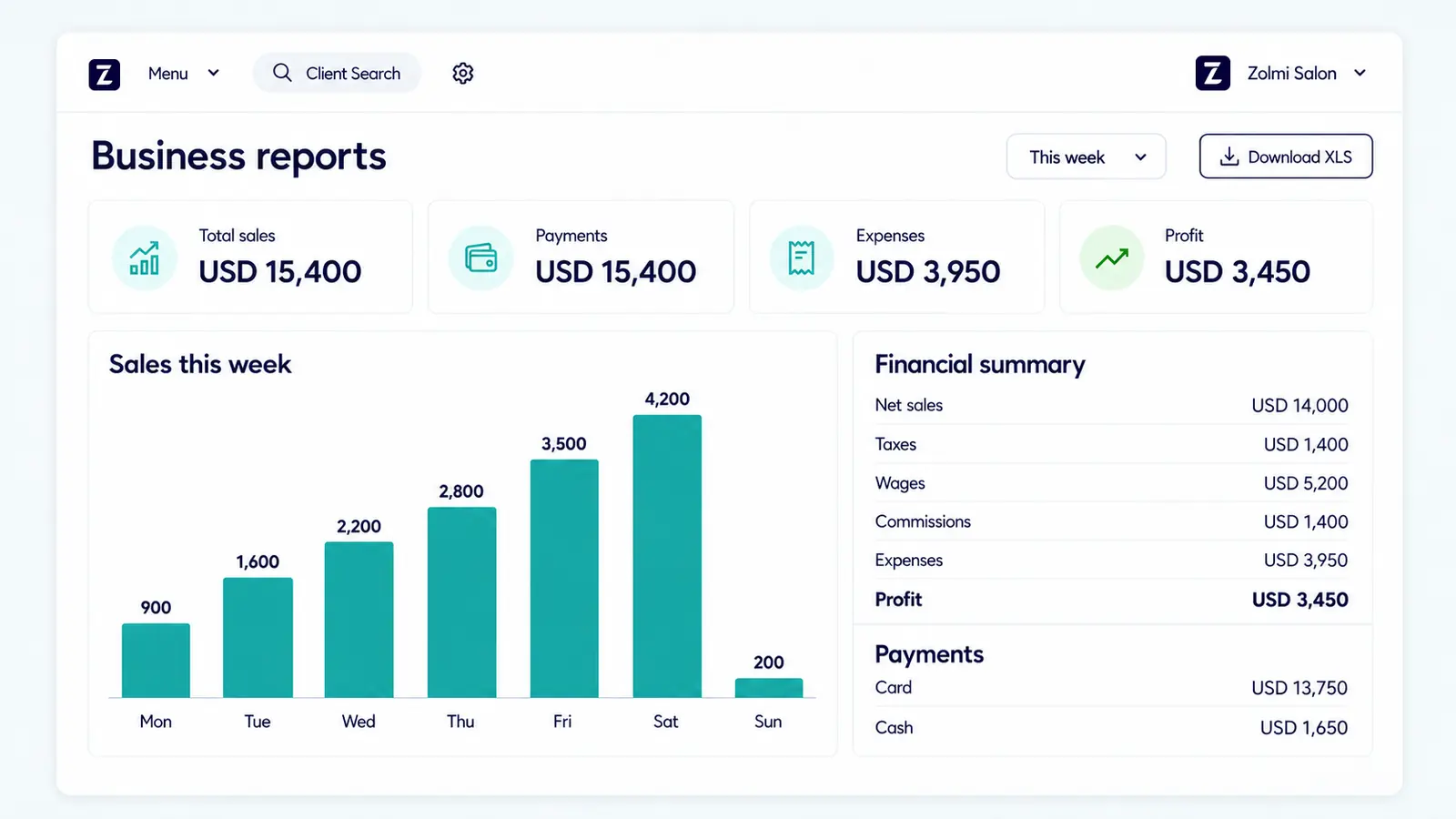Click the Zolmi Salon account logo
Screen dimensions: 1456x819
click(x=1213, y=74)
